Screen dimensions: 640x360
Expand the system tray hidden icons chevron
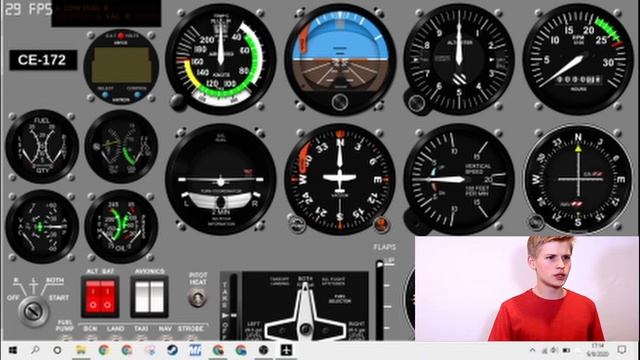(532, 350)
